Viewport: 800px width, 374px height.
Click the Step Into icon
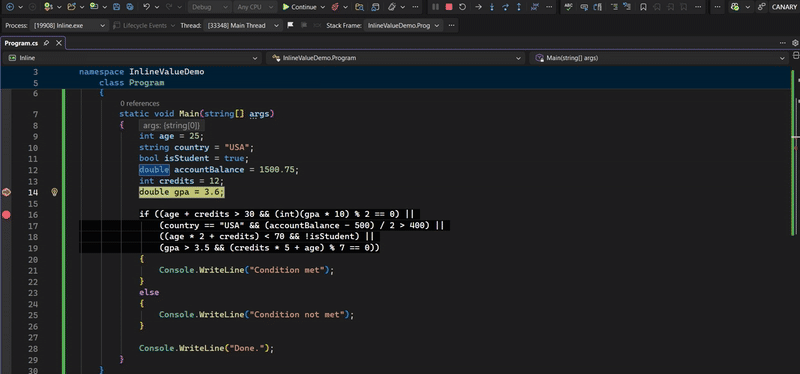click(x=492, y=7)
